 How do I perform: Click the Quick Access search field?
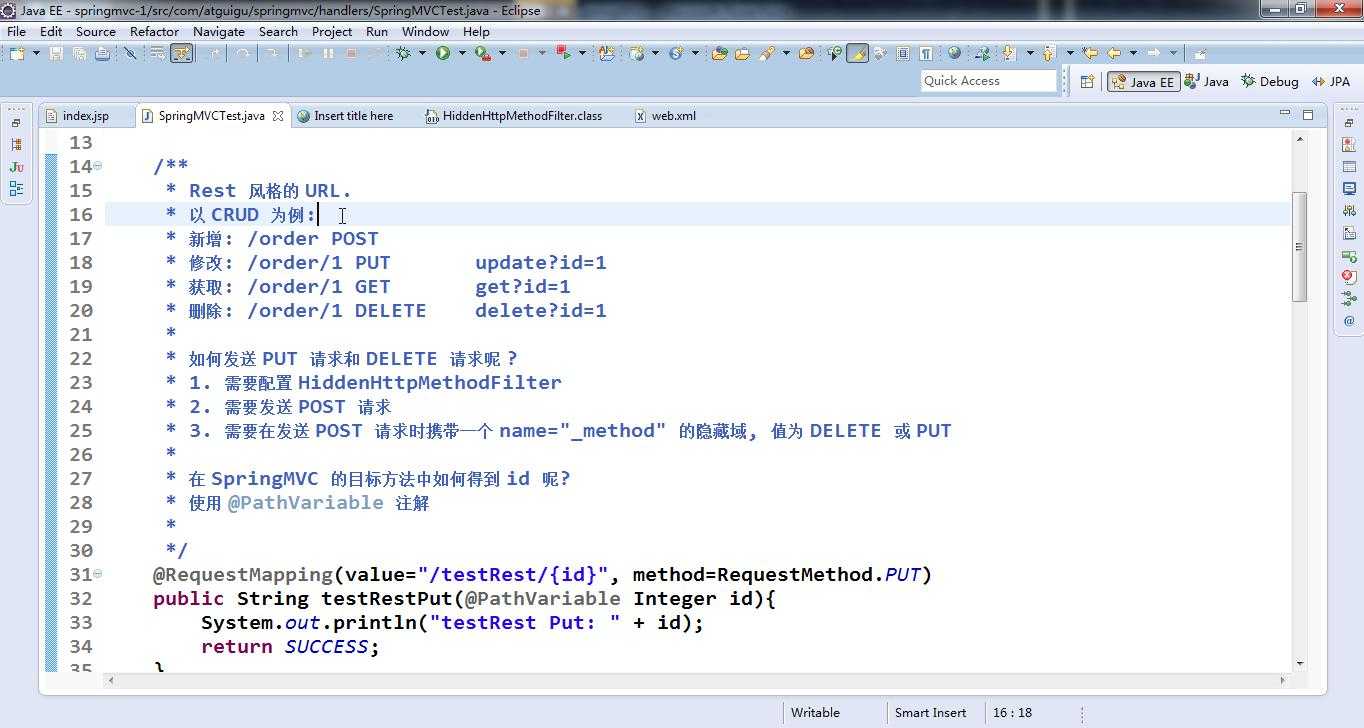point(988,81)
